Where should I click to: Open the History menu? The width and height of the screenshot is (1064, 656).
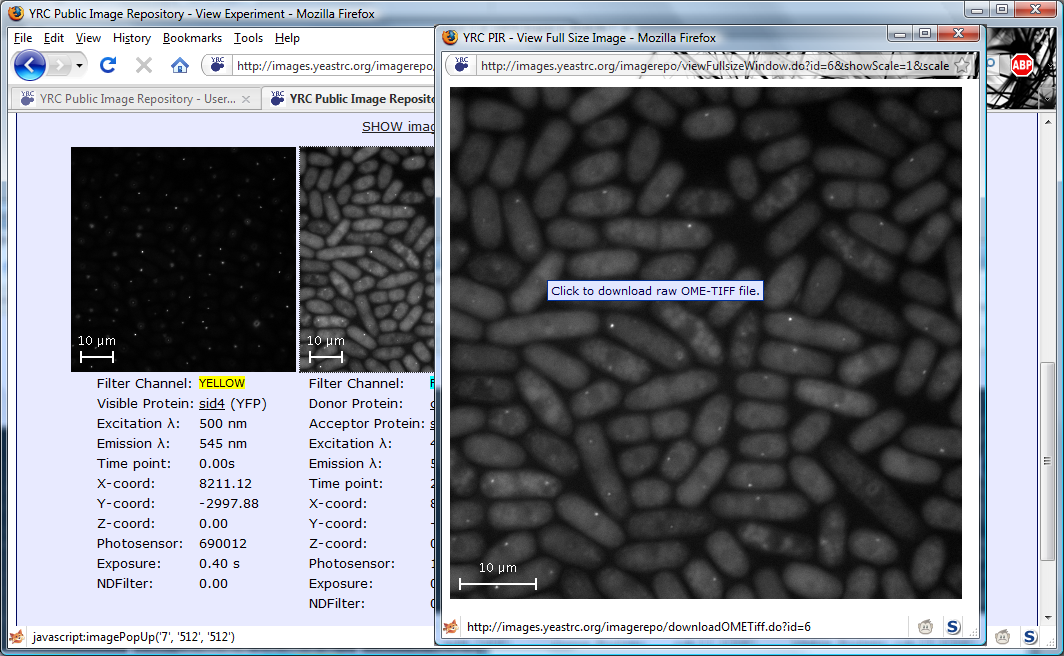pyautogui.click(x=132, y=38)
